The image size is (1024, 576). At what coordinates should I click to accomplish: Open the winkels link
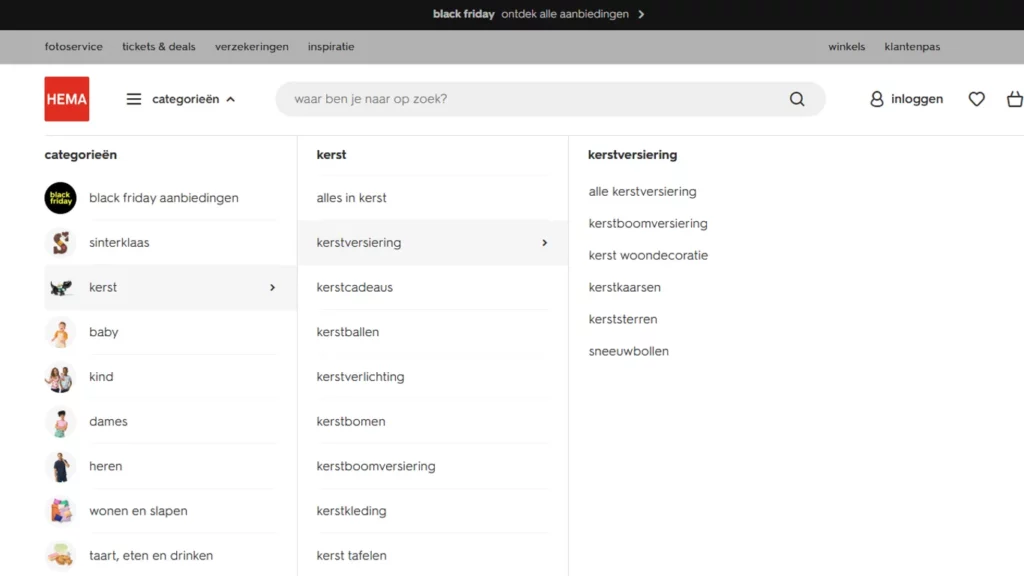coord(846,46)
